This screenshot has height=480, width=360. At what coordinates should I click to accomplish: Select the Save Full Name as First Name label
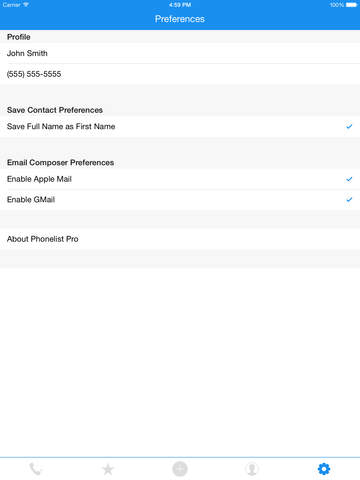(x=61, y=126)
